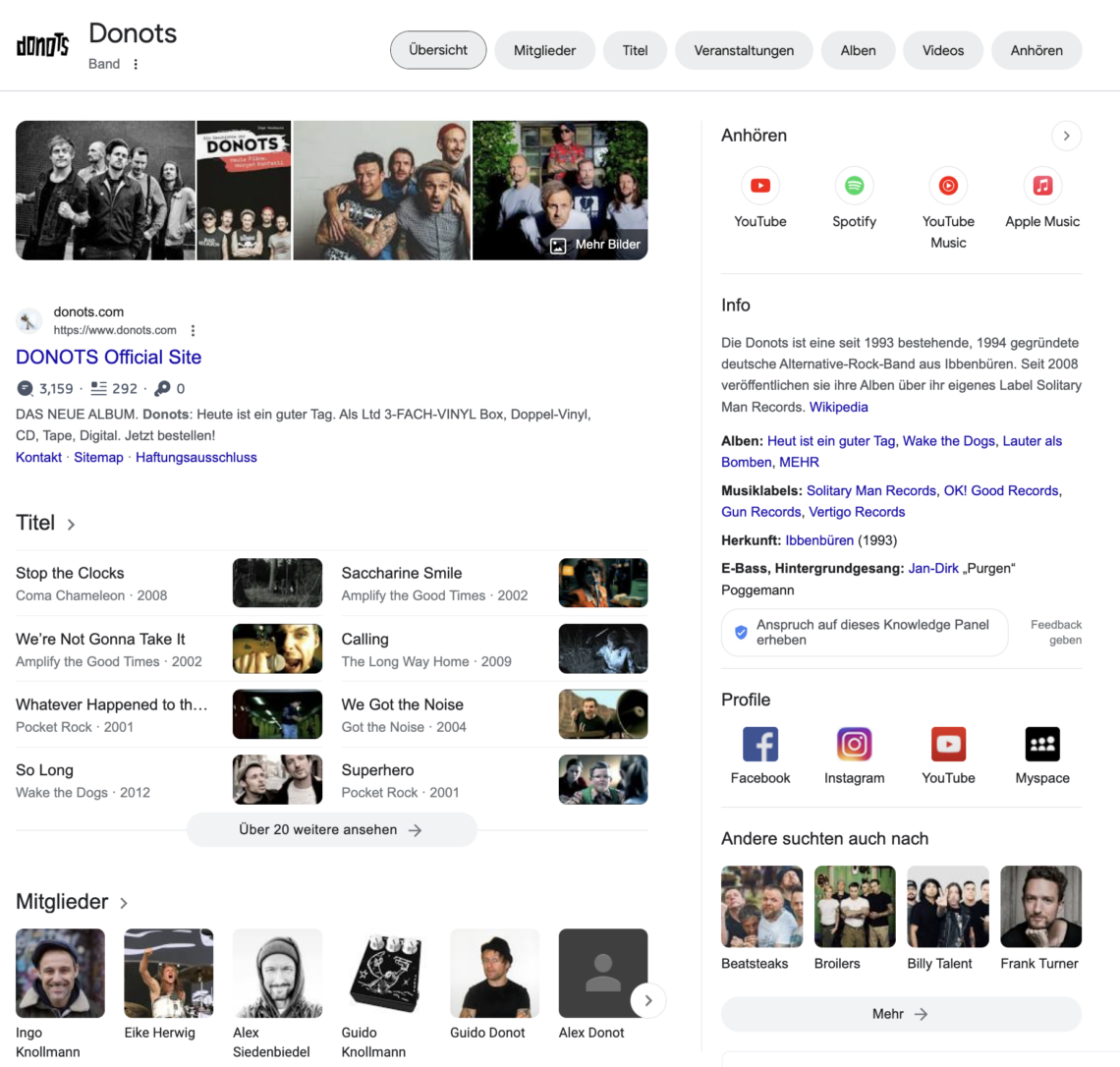Image resolution: width=1120 pixels, height=1067 pixels.
Task: Open We're Not Gonna Take It thumbnail
Action: [x=277, y=648]
